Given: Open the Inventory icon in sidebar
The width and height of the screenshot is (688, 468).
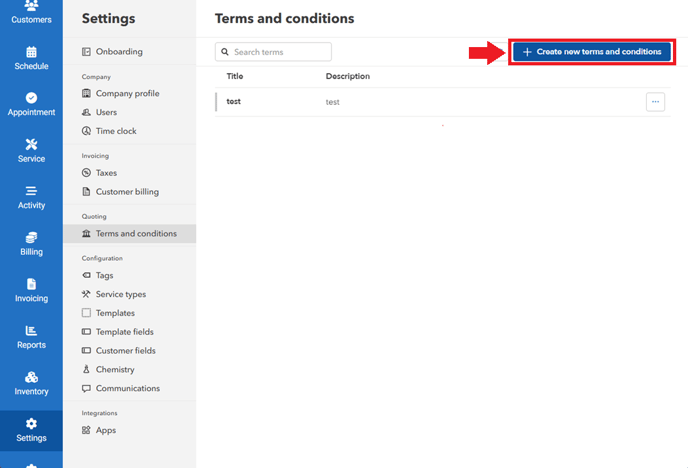Looking at the screenshot, I should 31,377.
